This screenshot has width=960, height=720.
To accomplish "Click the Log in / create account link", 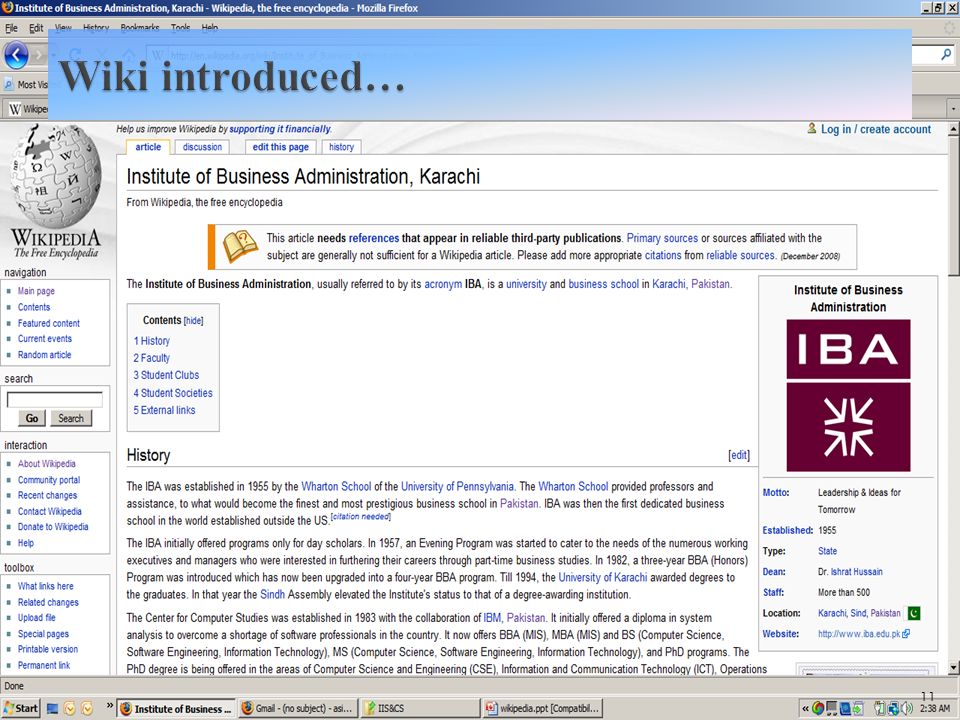I will [x=876, y=129].
